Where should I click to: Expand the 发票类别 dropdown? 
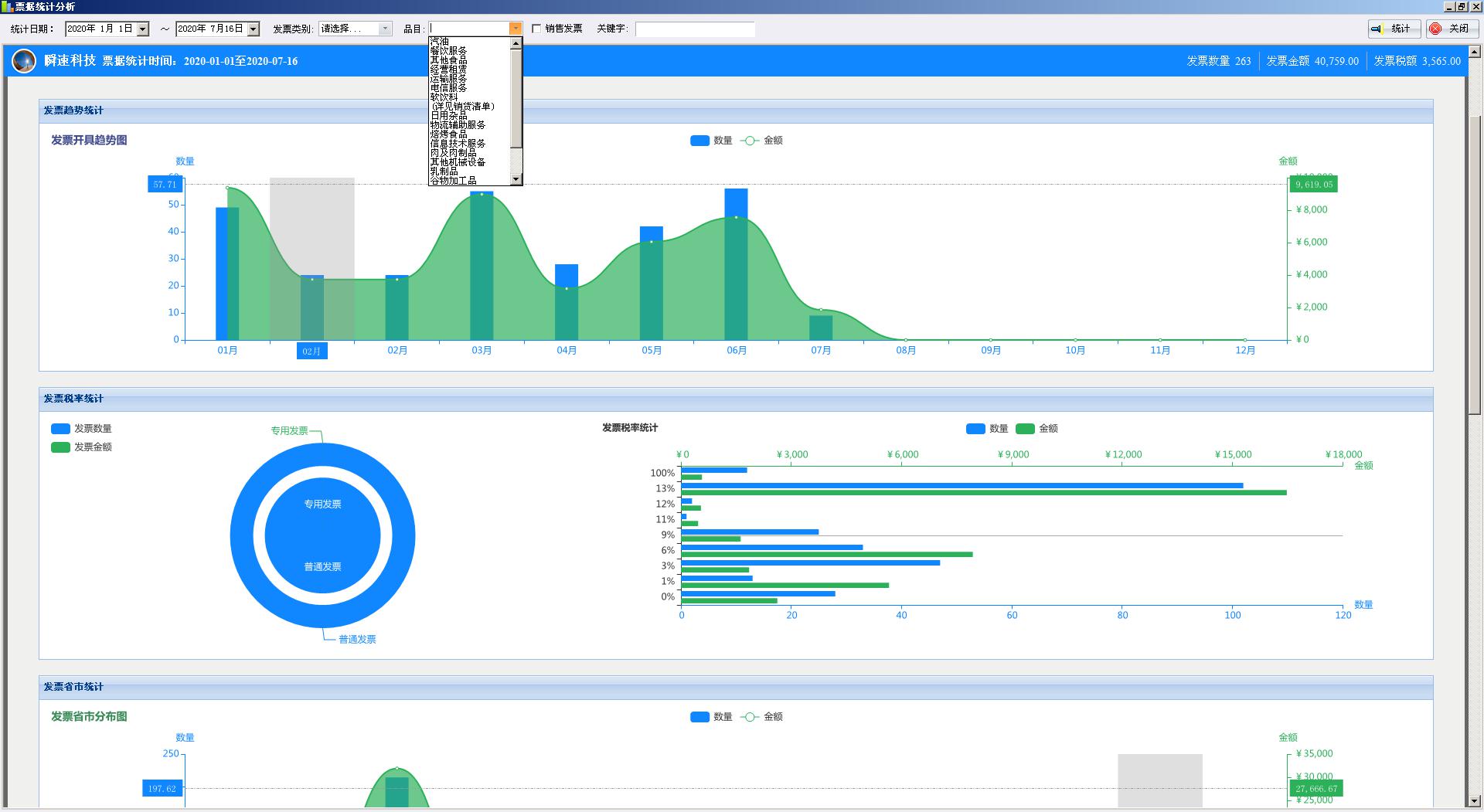(x=385, y=29)
